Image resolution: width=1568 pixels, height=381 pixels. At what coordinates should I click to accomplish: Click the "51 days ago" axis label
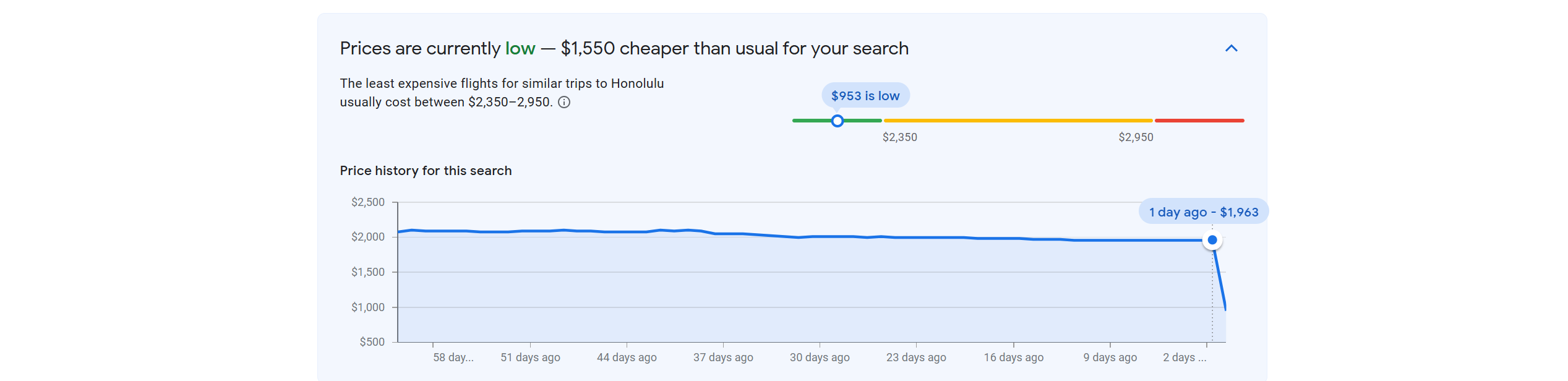[530, 357]
